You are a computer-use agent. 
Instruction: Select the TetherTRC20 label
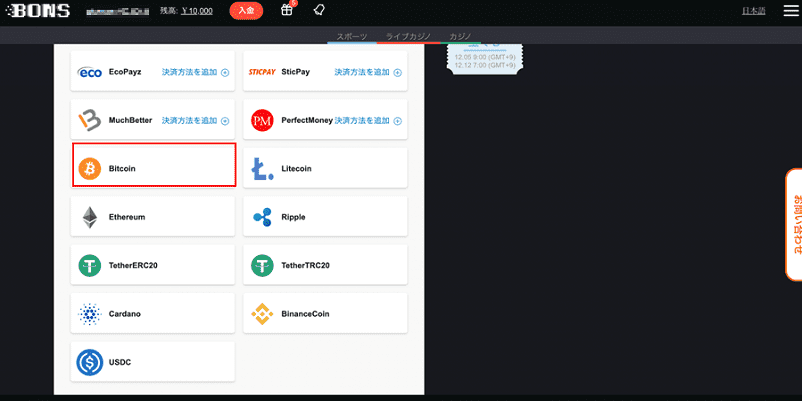tap(305, 266)
